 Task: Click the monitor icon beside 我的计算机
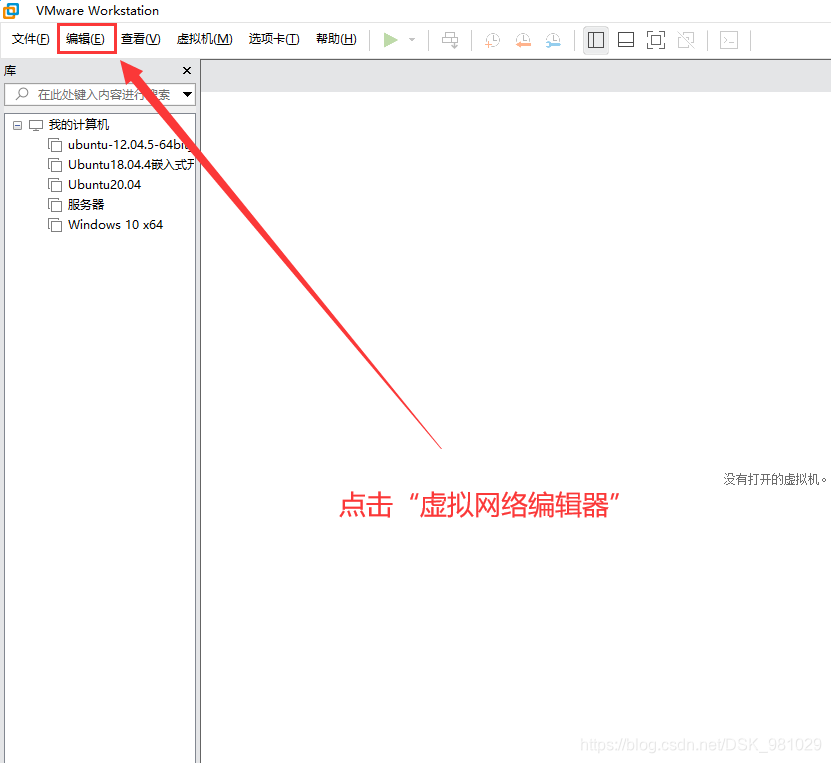[36, 125]
